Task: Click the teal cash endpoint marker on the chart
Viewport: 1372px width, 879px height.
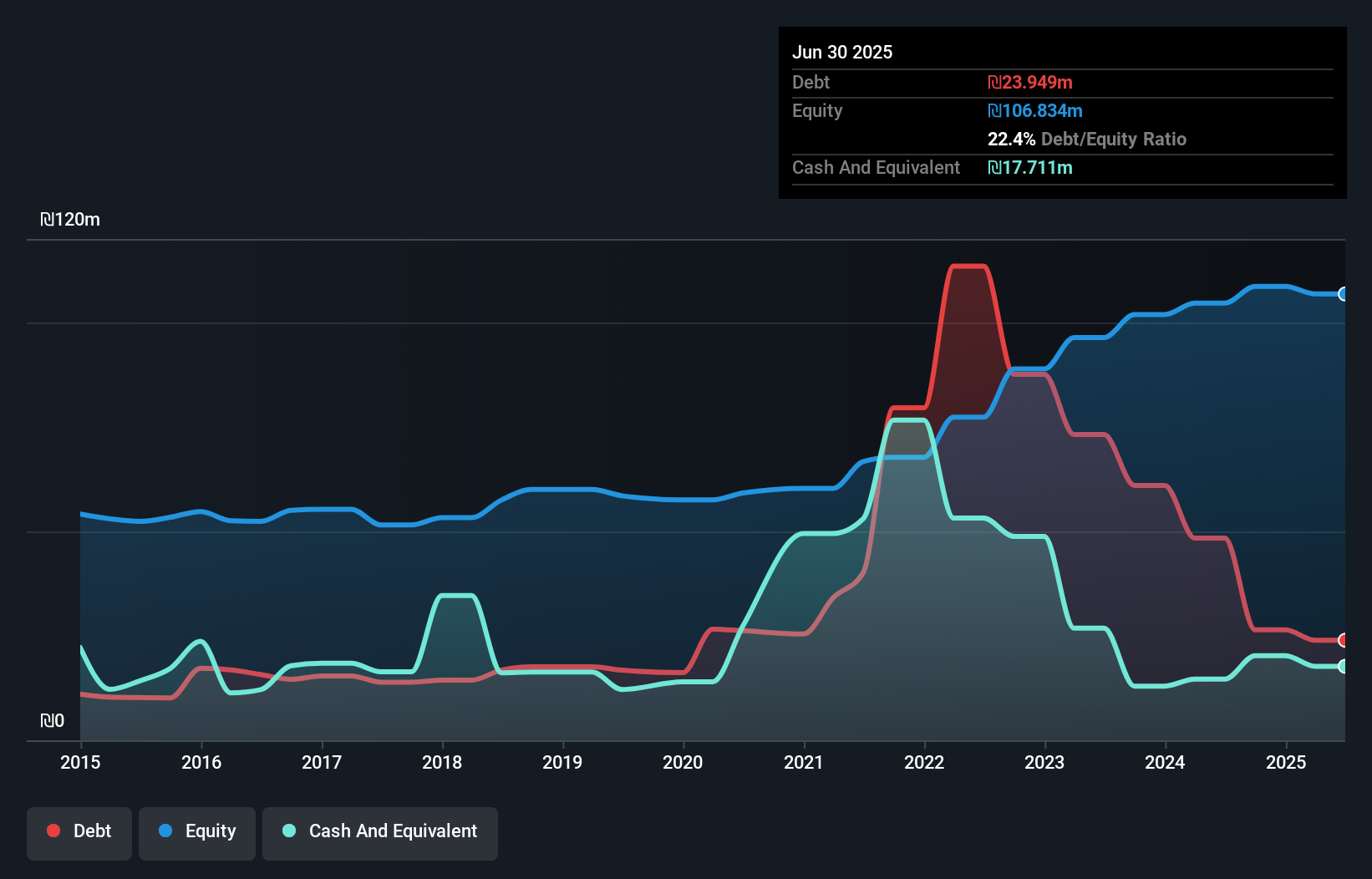Action: coord(1343,667)
